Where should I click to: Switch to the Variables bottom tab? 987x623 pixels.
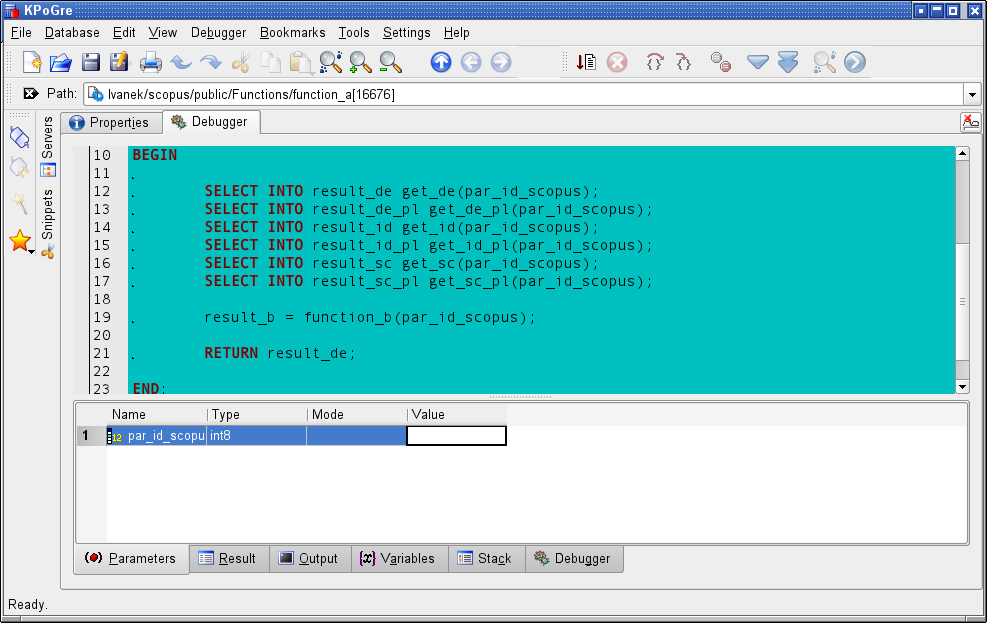398,558
